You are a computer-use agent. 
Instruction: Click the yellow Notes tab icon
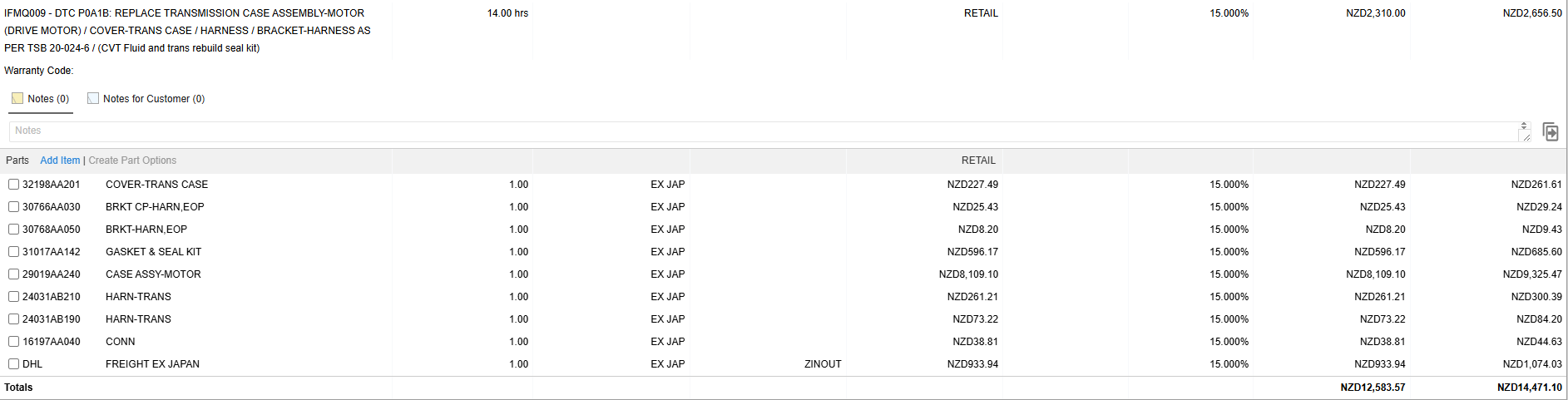(17, 98)
